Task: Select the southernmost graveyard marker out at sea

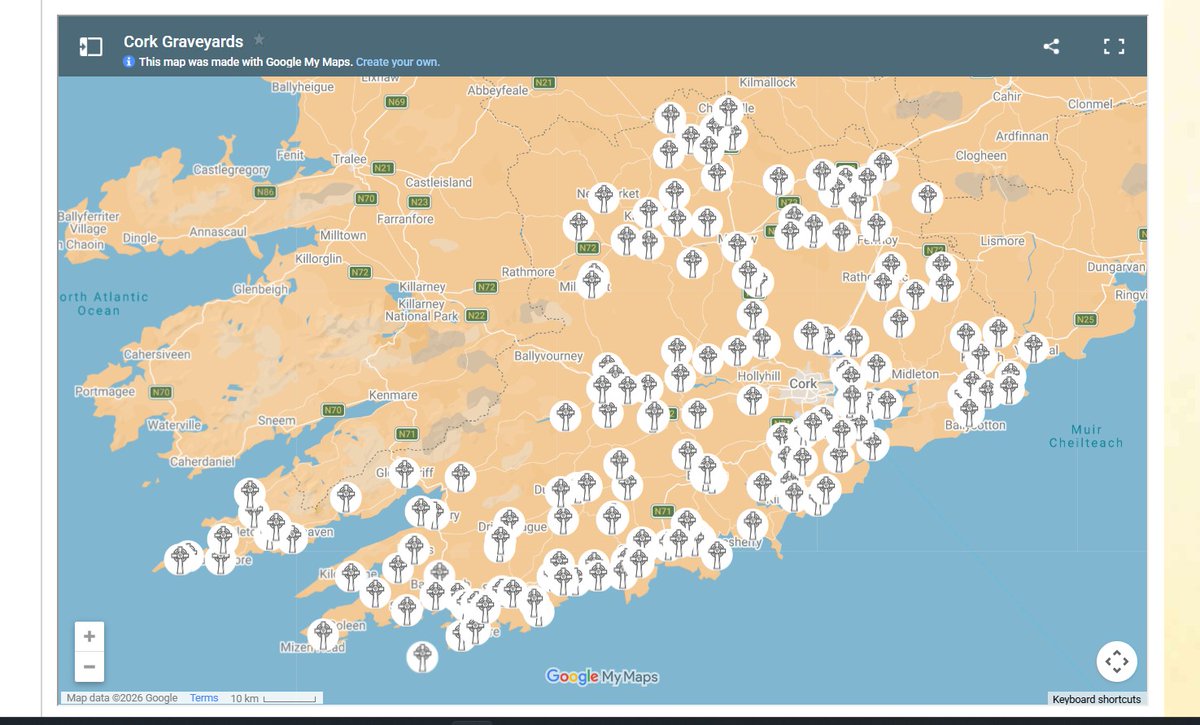Action: coord(423,657)
